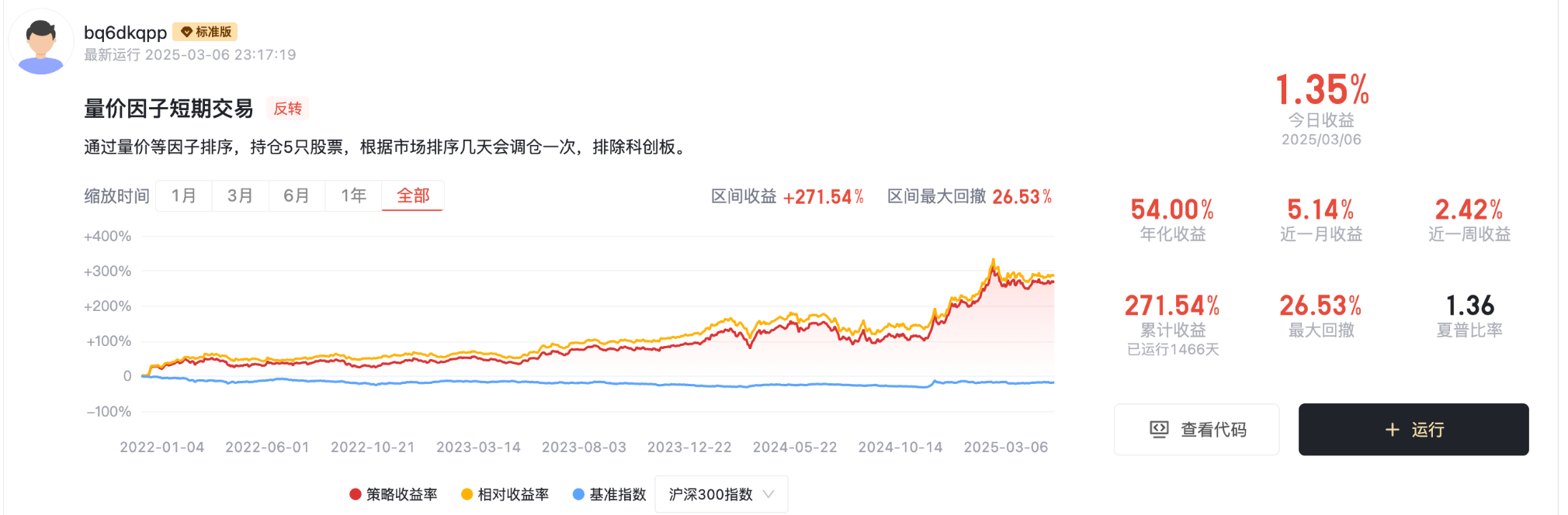Click the 标准版 badge icon
This screenshot has width=1568, height=515.
tap(186, 32)
